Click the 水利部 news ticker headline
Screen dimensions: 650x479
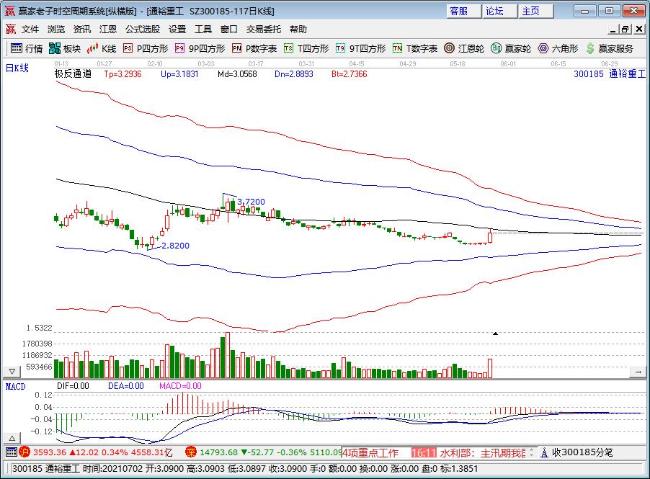[x=482, y=452]
